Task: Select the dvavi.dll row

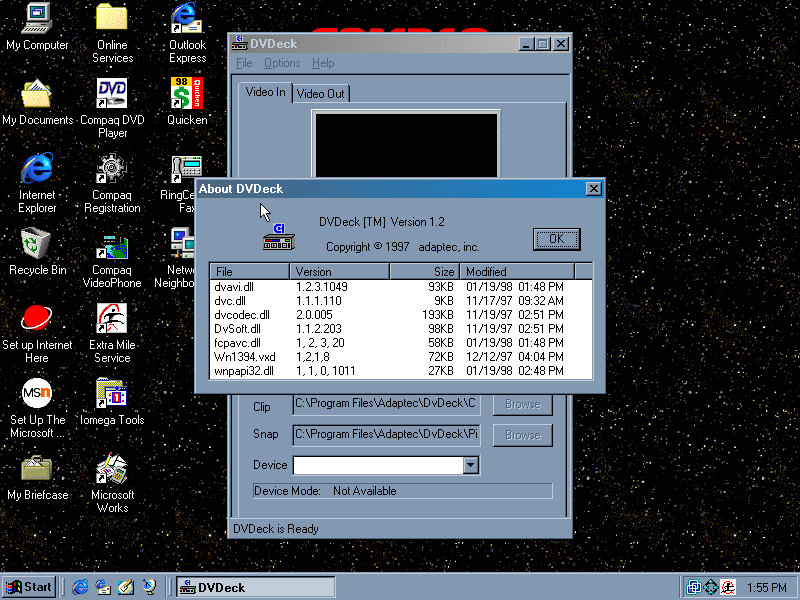Action: pyautogui.click(x=401, y=287)
